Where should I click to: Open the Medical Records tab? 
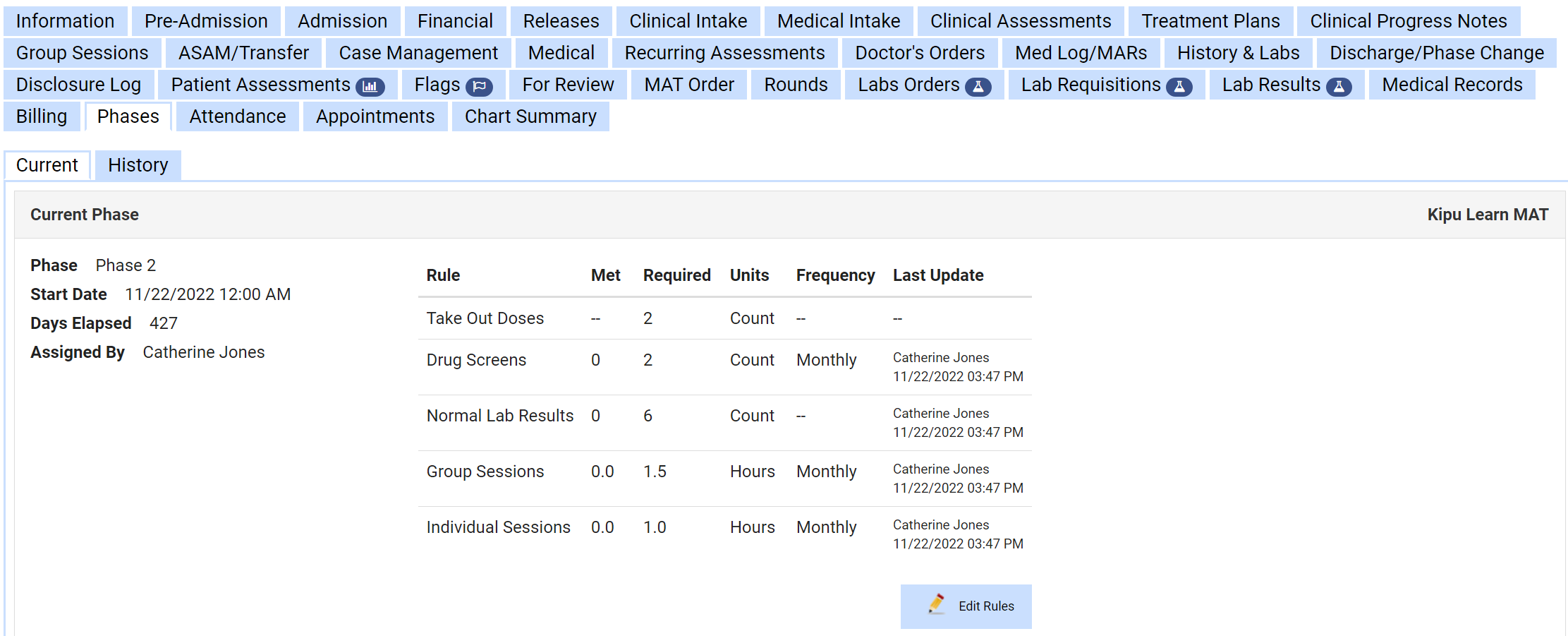[x=1452, y=85]
